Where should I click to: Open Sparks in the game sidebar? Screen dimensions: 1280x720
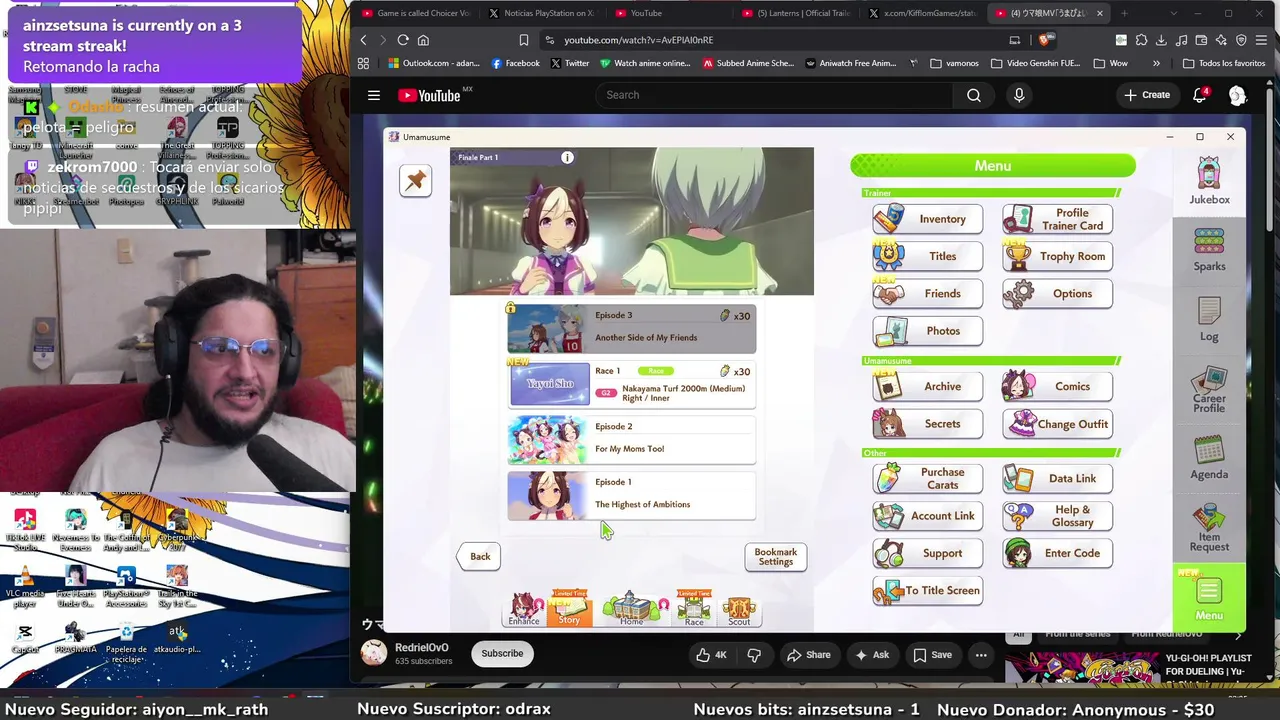[x=1209, y=250]
